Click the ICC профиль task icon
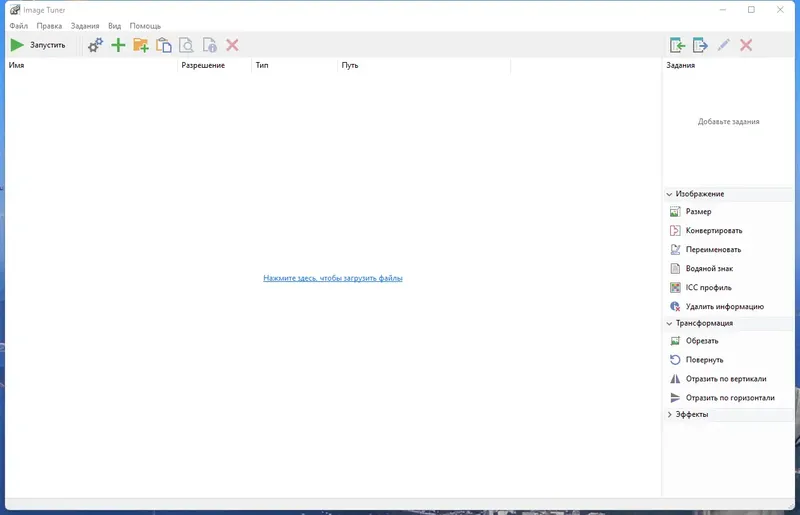 pos(675,287)
